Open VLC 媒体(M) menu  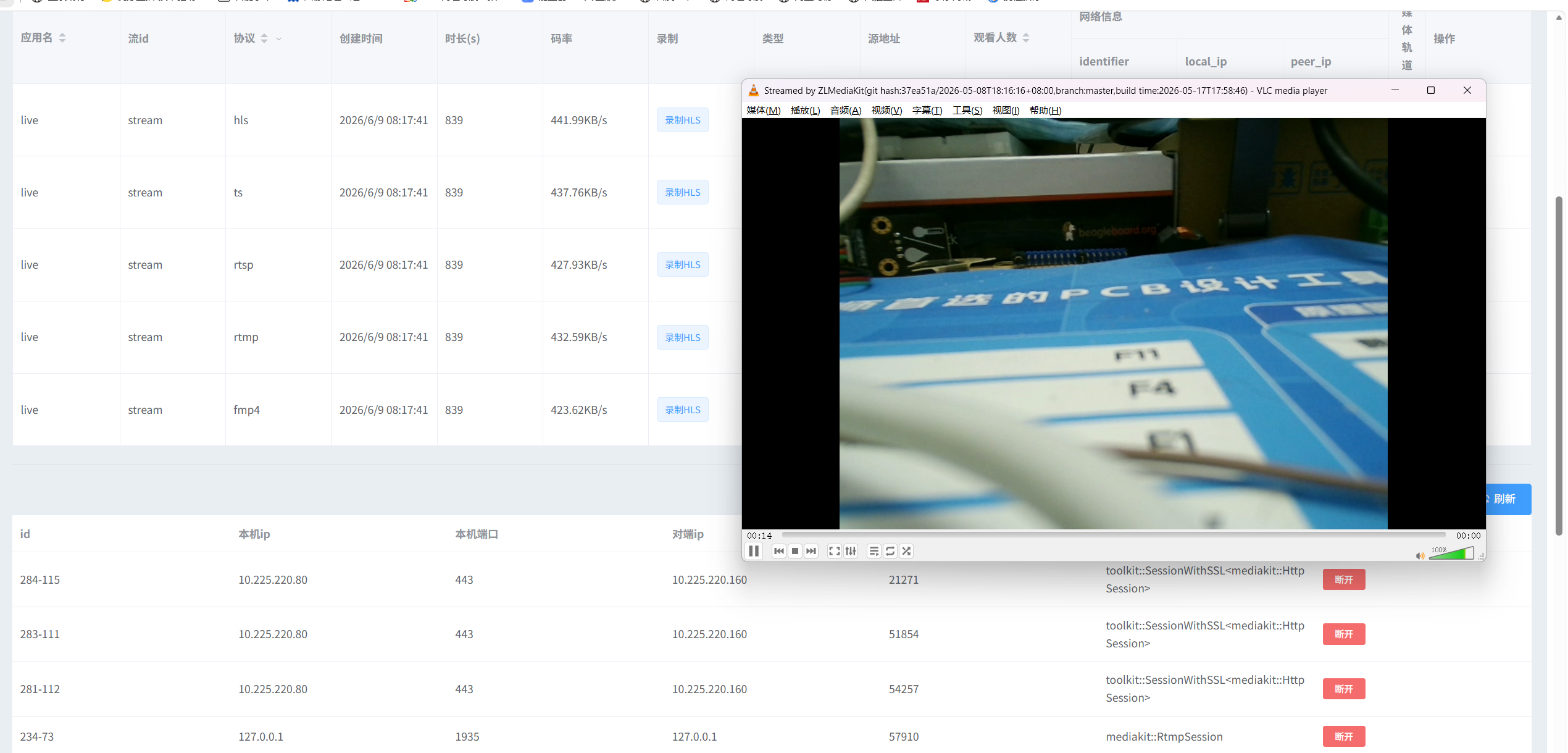point(764,111)
